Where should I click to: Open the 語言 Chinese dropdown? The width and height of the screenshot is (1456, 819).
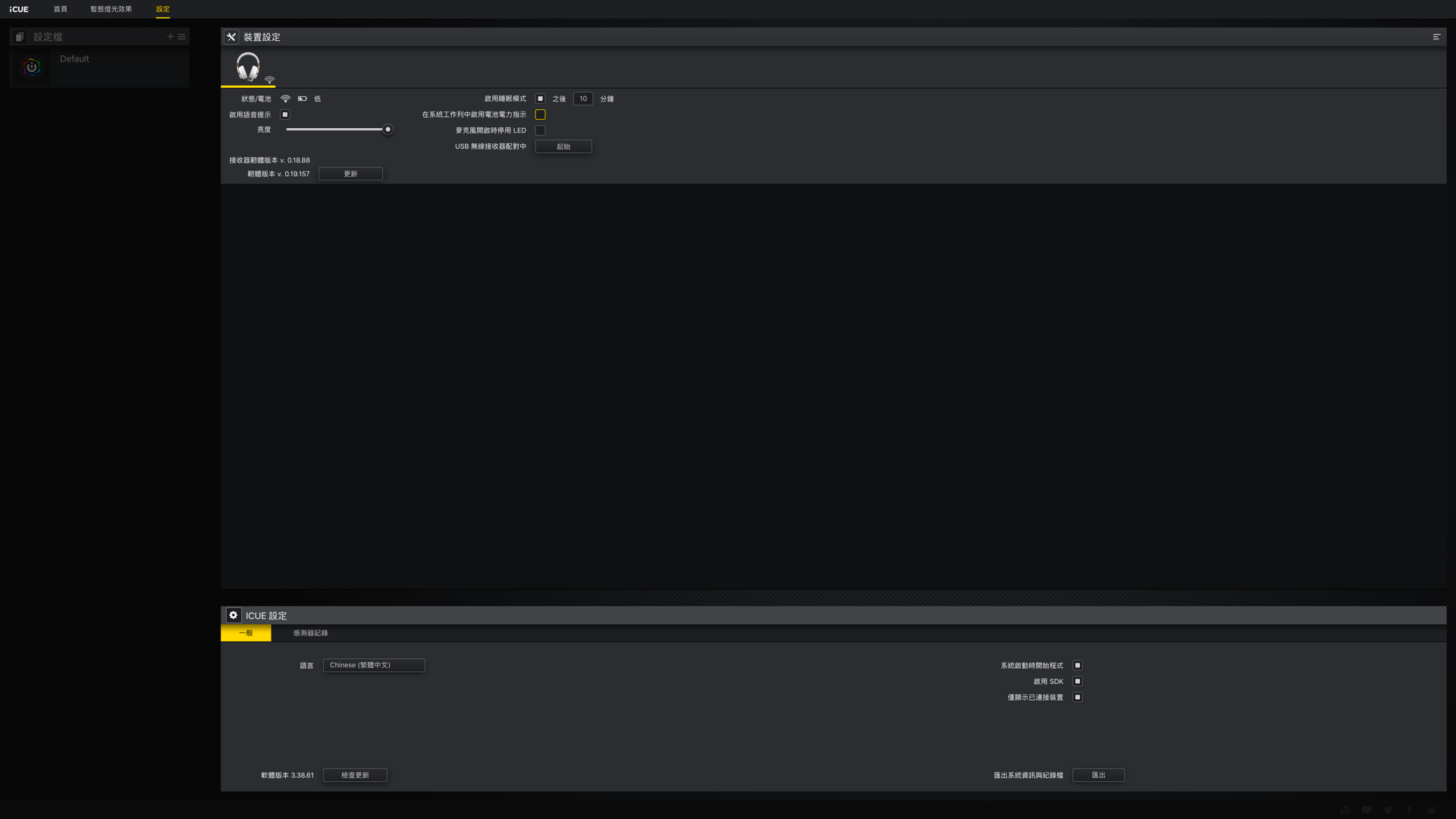[374, 665]
